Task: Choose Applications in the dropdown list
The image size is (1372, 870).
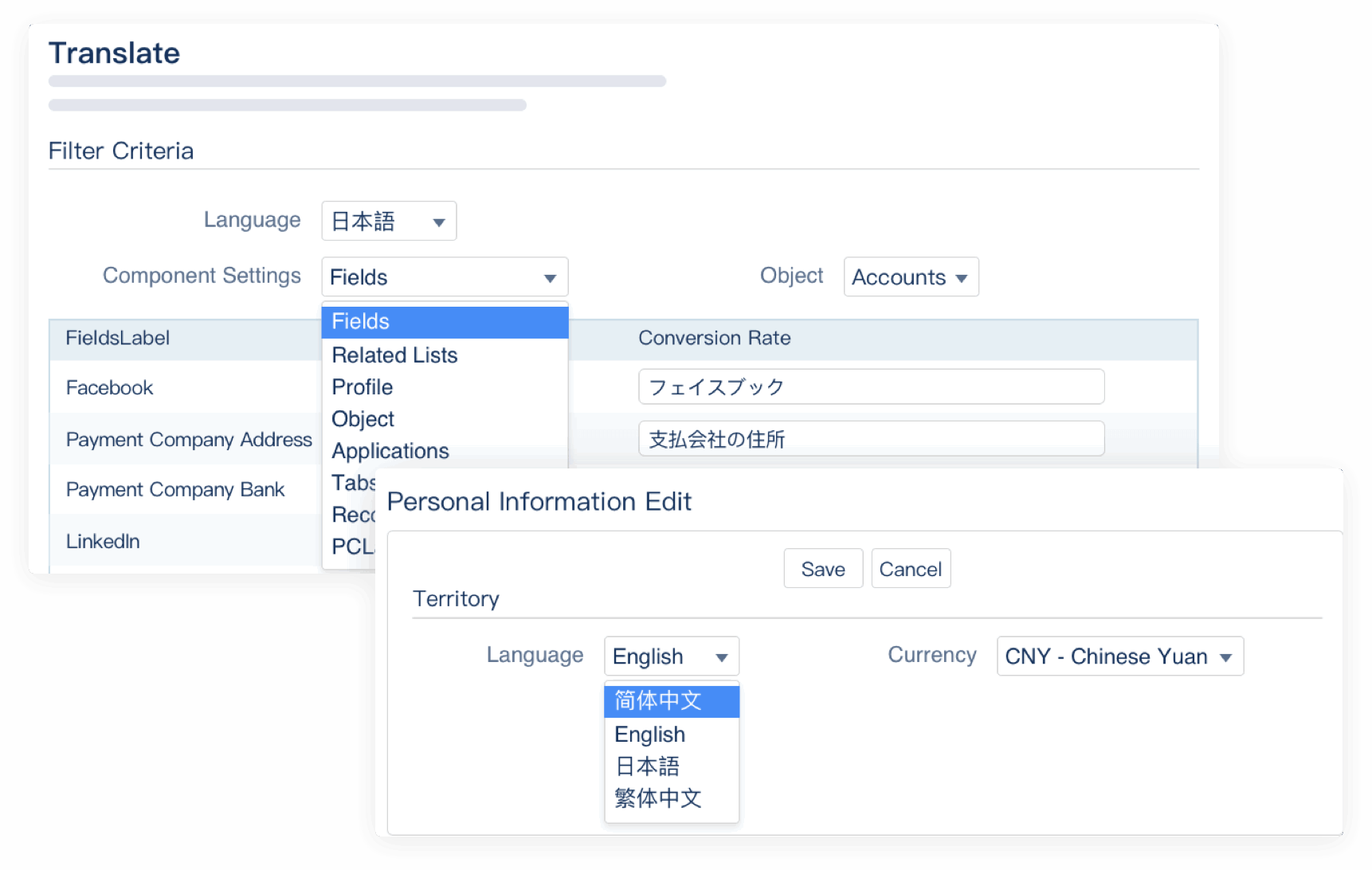Action: click(x=390, y=451)
